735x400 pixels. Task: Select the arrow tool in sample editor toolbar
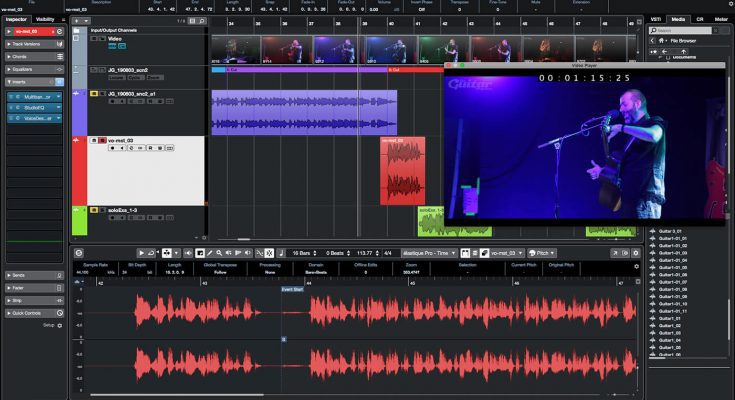(x=142, y=253)
